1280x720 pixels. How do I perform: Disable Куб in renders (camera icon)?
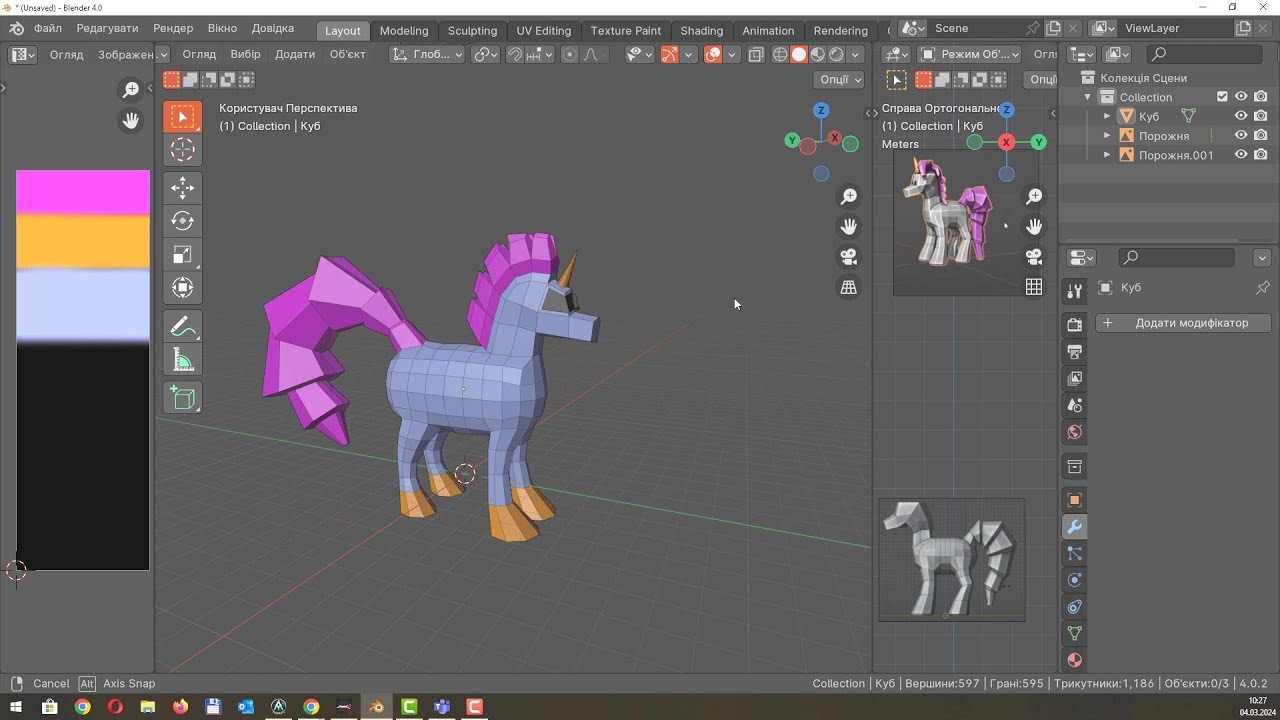tap(1261, 116)
